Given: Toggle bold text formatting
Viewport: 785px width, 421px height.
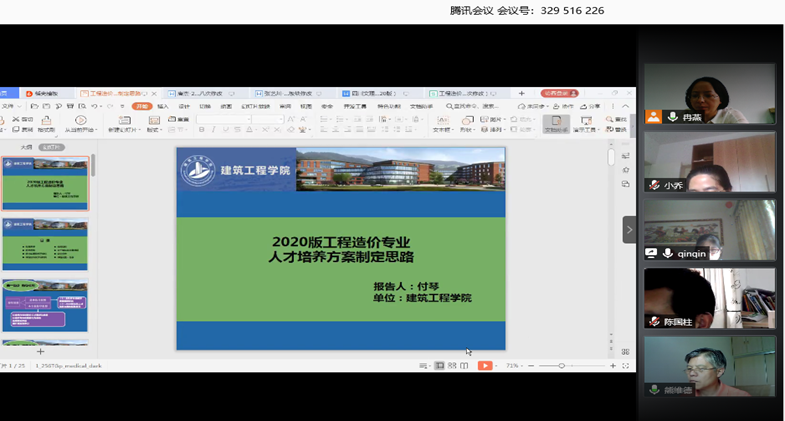Looking at the screenshot, I should [201, 130].
